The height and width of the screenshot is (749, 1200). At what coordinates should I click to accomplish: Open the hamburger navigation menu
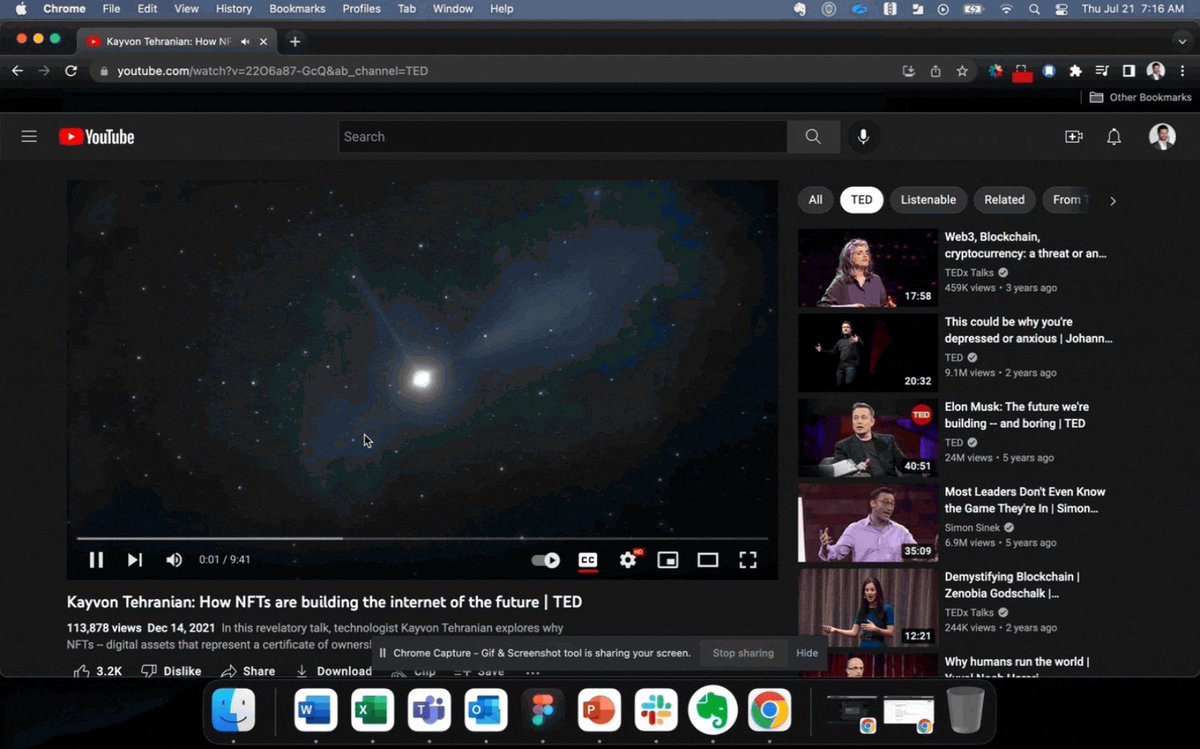coord(29,136)
